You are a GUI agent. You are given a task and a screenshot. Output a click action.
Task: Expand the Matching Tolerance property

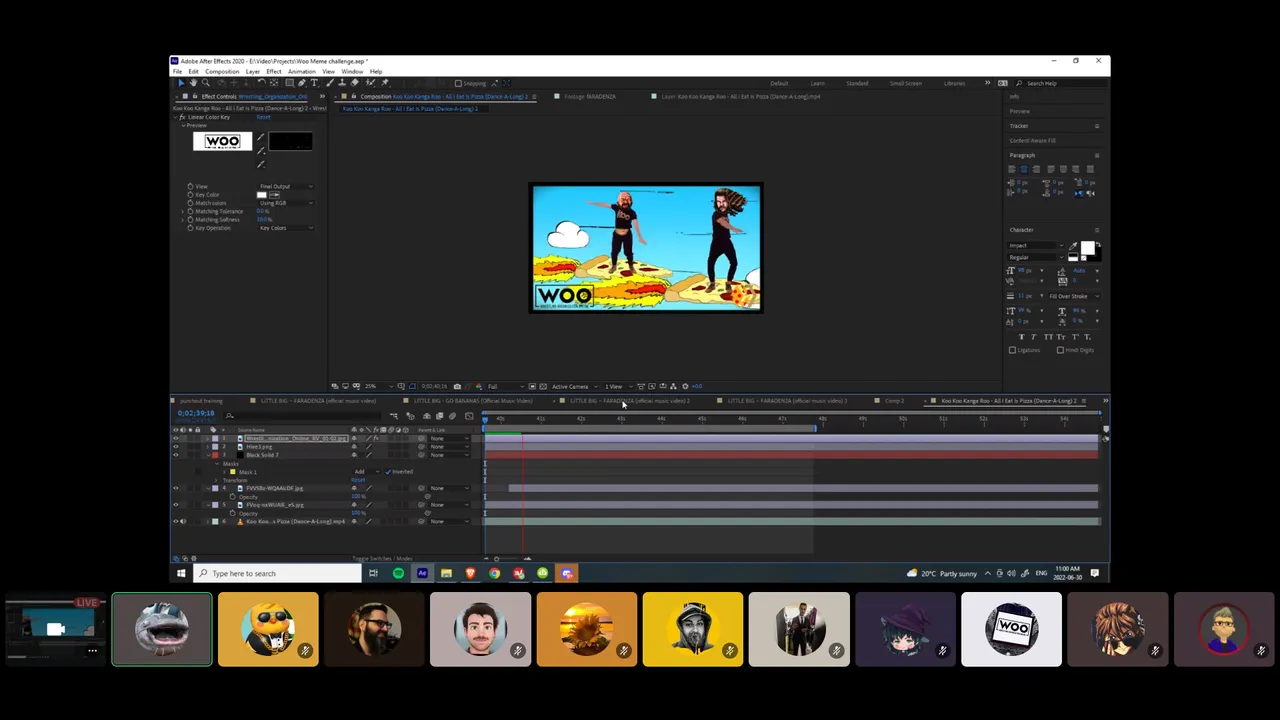click(x=182, y=211)
